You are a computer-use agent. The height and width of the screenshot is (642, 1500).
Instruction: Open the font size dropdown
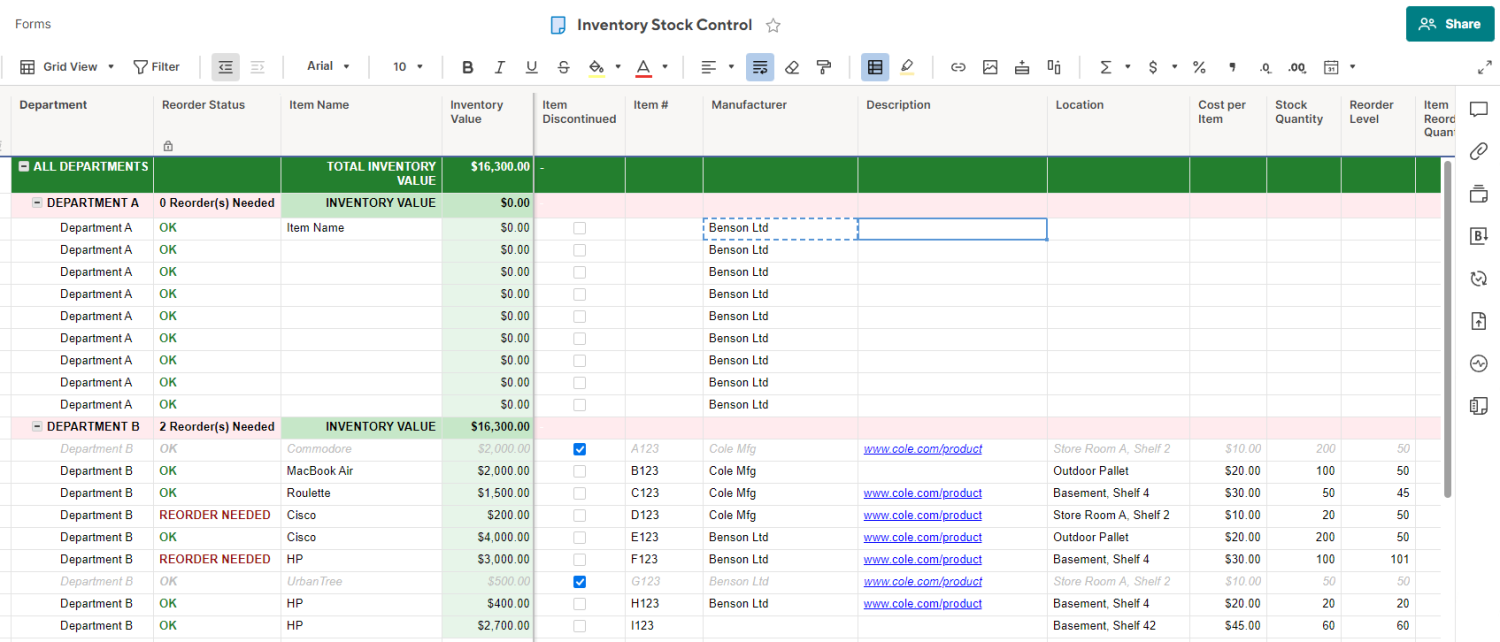click(408, 67)
